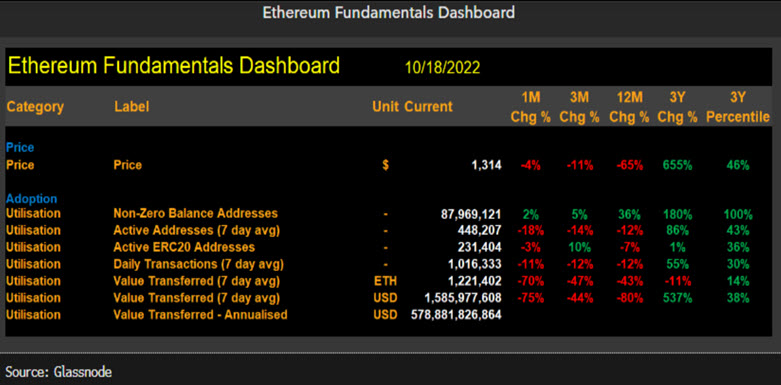The image size is (781, 385).
Task: Click Price 3Y change 655%
Action: tap(677, 165)
